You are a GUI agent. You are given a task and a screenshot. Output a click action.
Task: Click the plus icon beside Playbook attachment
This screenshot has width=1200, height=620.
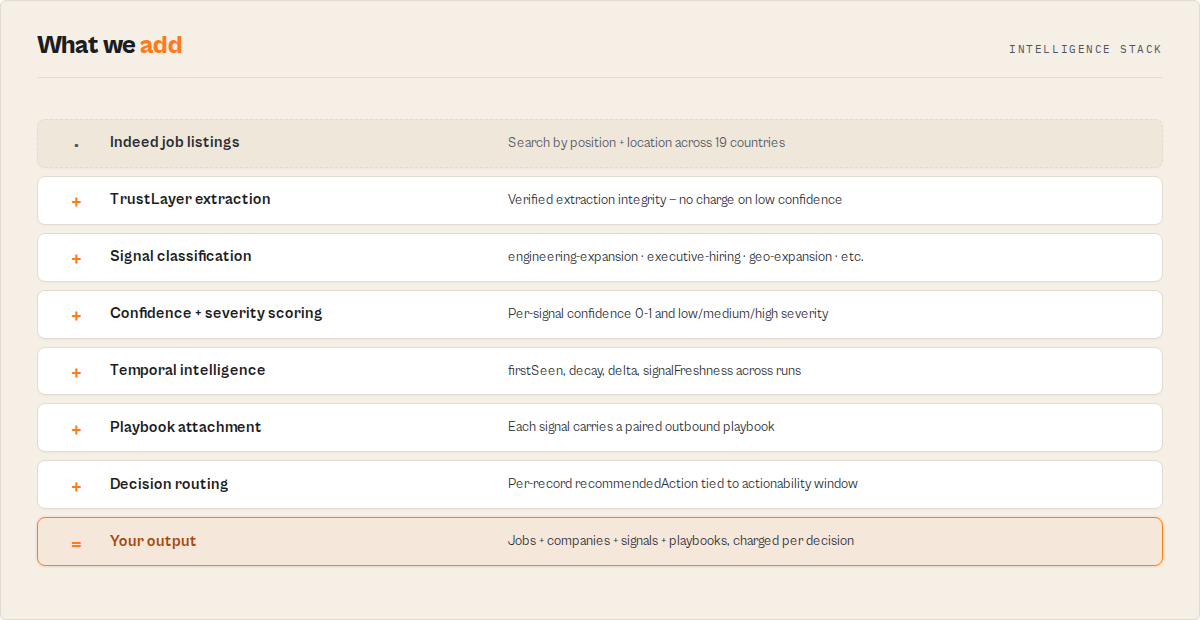tap(76, 429)
